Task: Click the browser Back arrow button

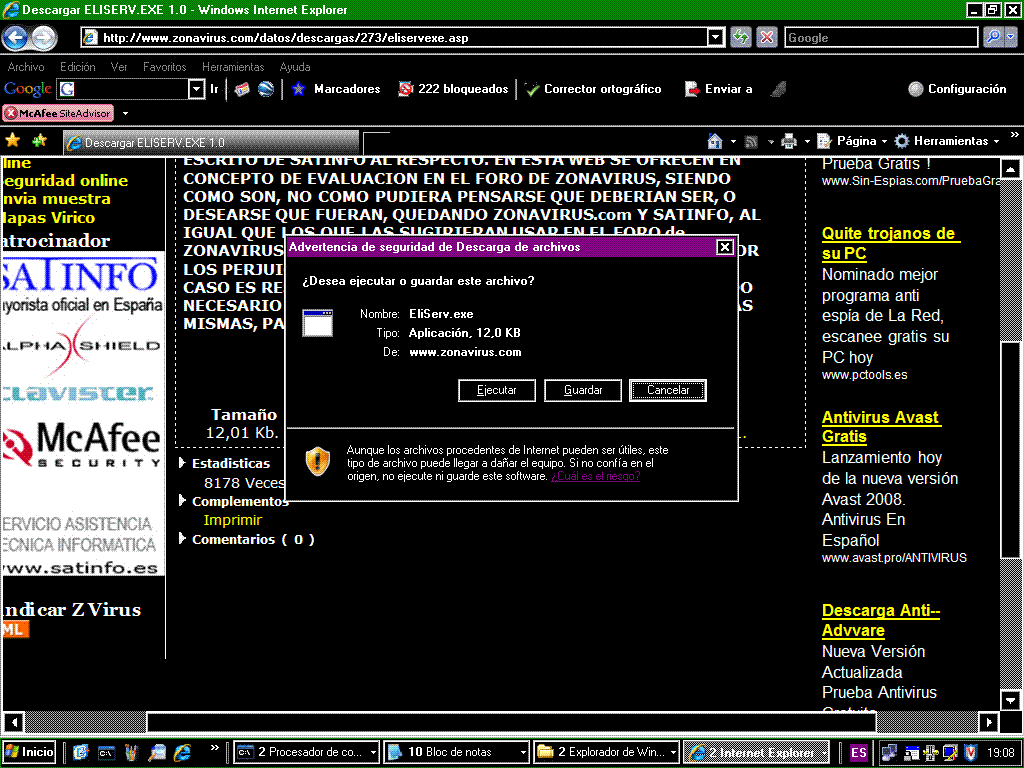Action: click(x=15, y=38)
